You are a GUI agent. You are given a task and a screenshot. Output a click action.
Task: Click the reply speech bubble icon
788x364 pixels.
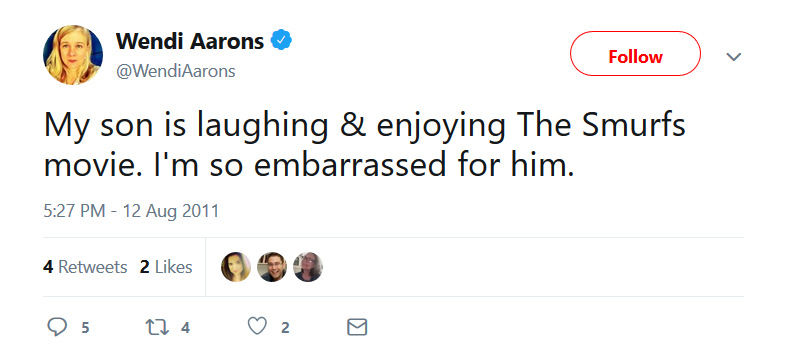pos(57,327)
